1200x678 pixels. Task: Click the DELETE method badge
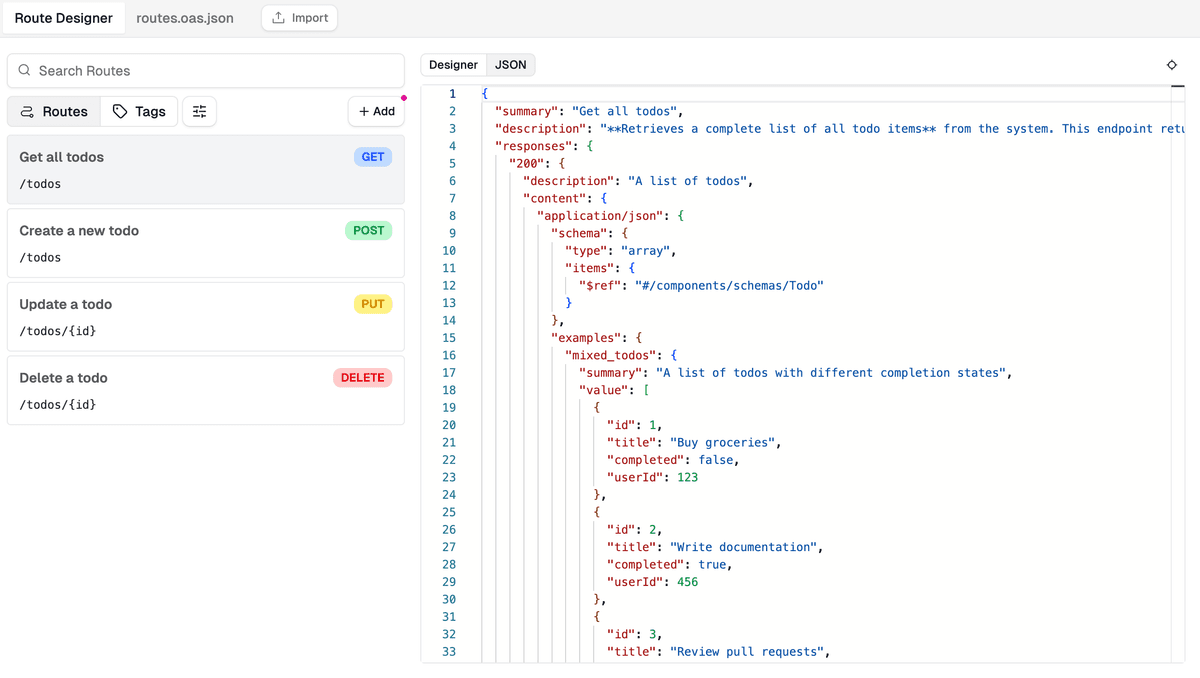click(x=362, y=378)
